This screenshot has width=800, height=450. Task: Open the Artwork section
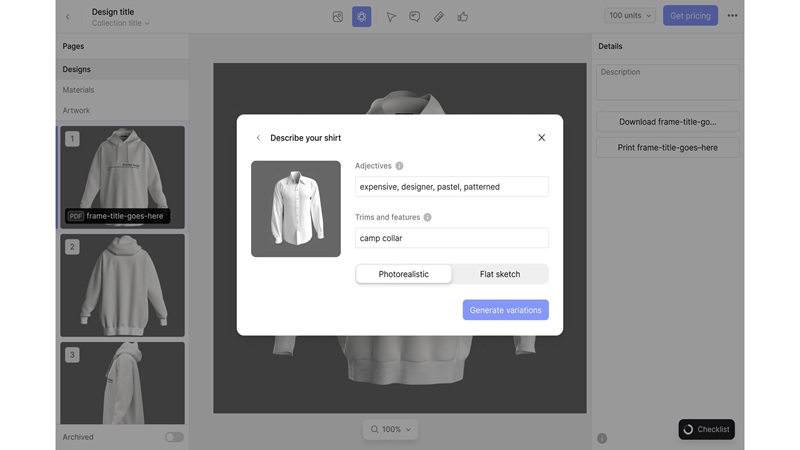76,111
